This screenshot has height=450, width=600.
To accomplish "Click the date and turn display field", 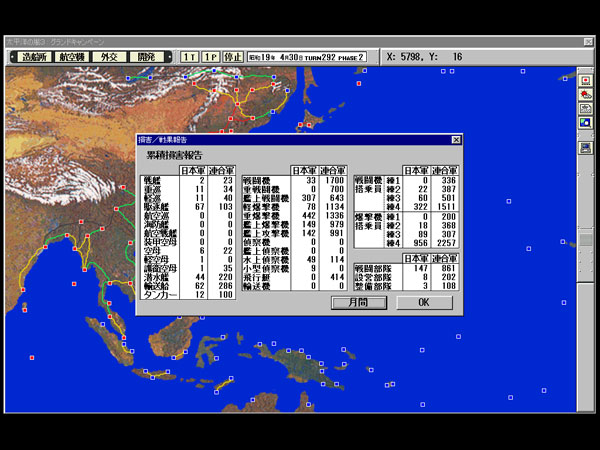I will tap(307, 57).
